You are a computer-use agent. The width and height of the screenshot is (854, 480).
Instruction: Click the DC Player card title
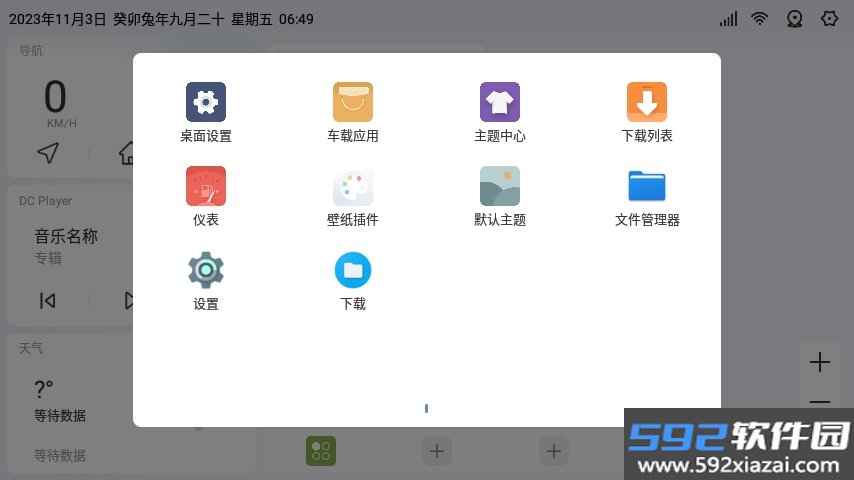tap(46, 201)
